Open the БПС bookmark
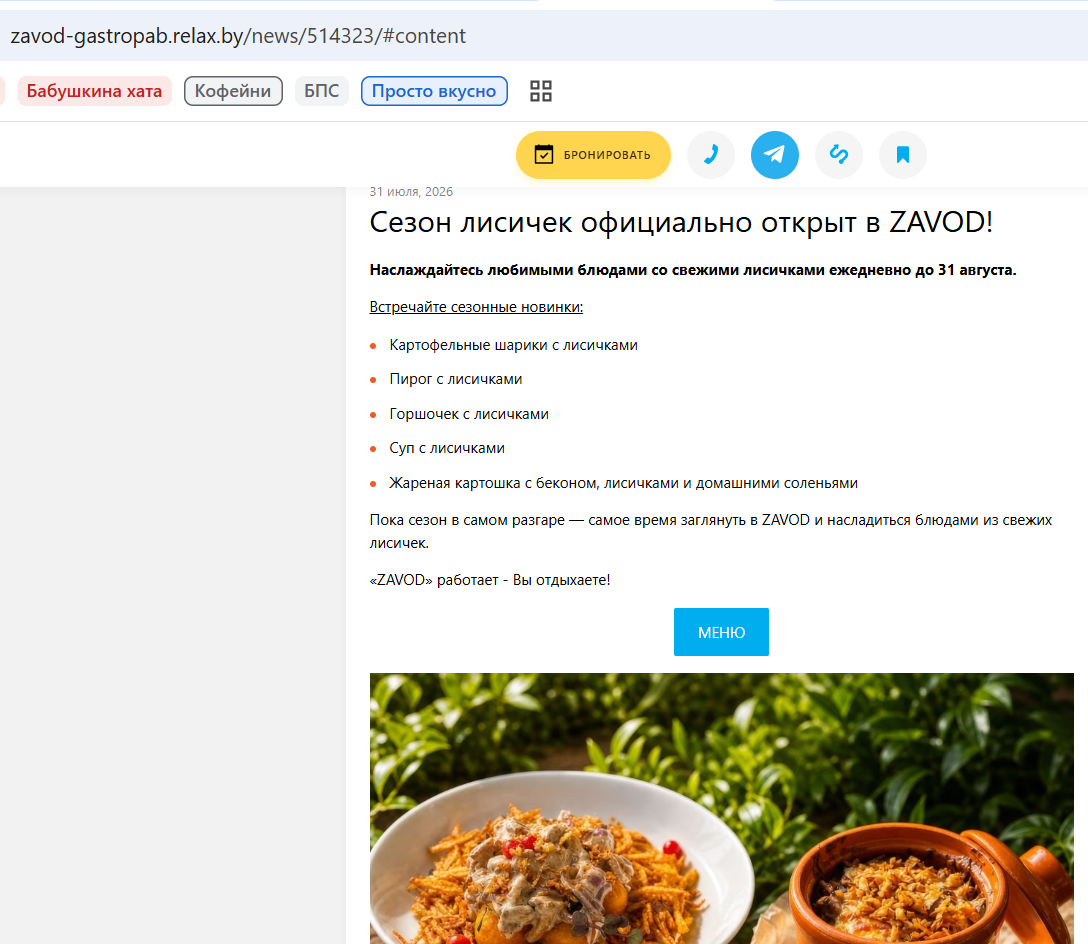This screenshot has width=1088, height=944. (x=322, y=91)
